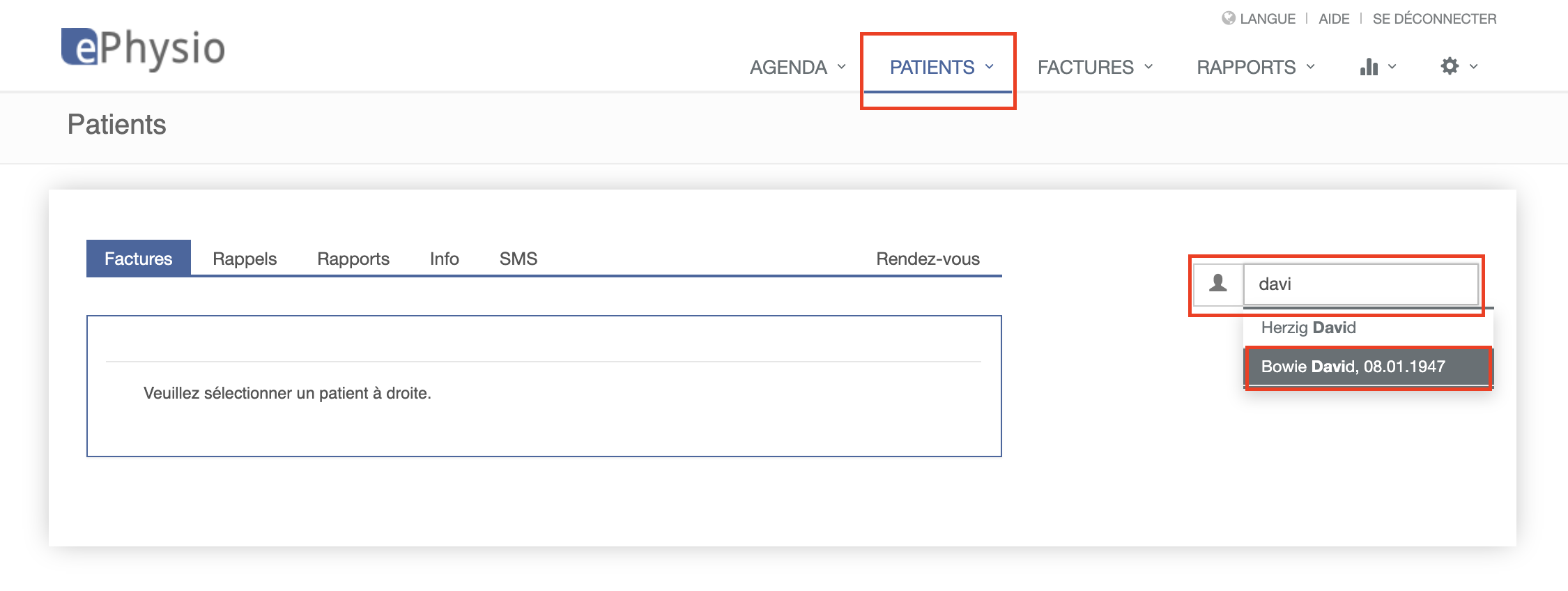This screenshot has width=1568, height=591.
Task: Open the Info tab
Action: 444,259
